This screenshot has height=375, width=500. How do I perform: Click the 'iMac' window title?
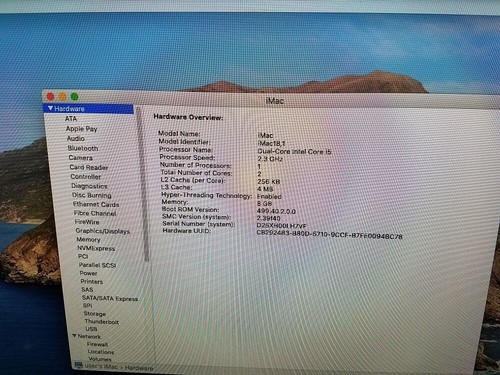click(x=275, y=101)
